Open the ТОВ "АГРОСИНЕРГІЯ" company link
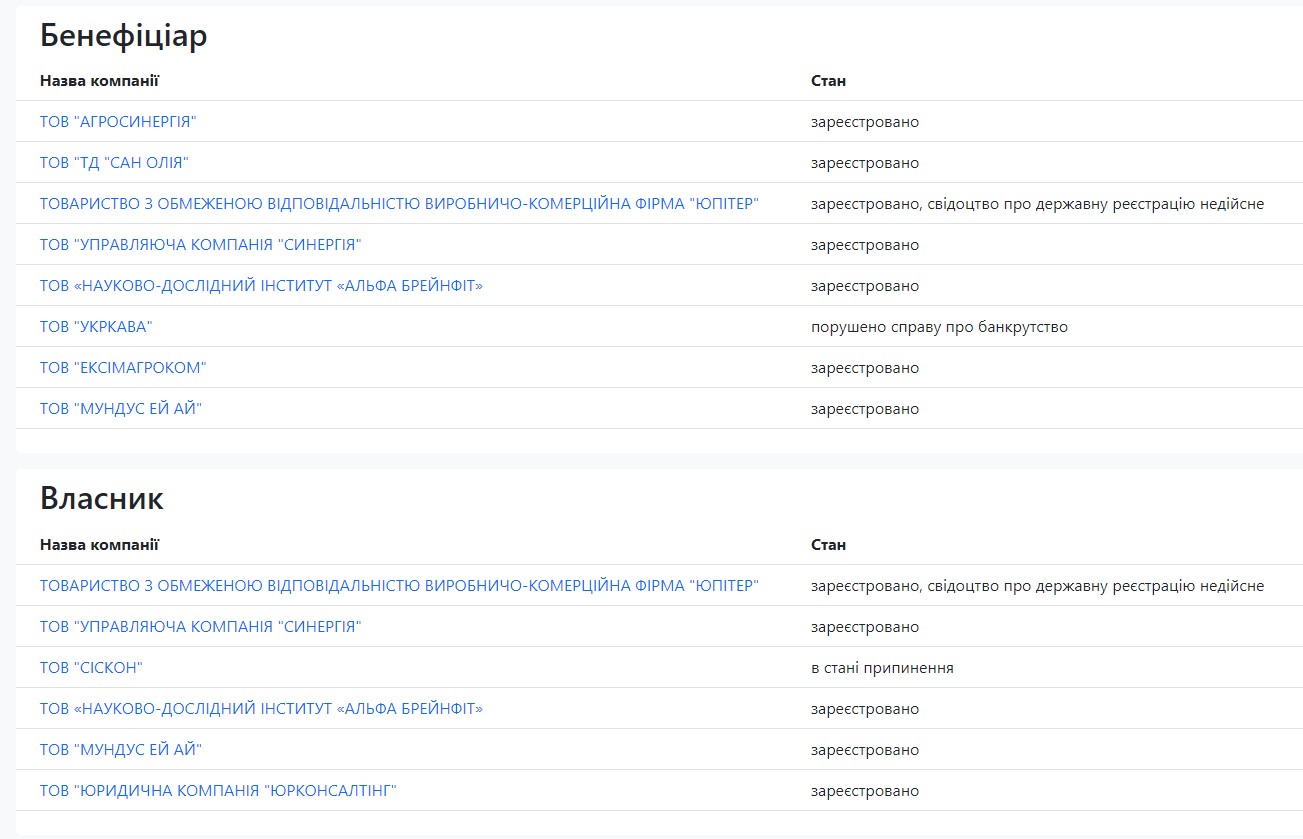The height and width of the screenshot is (839, 1303). [118, 122]
